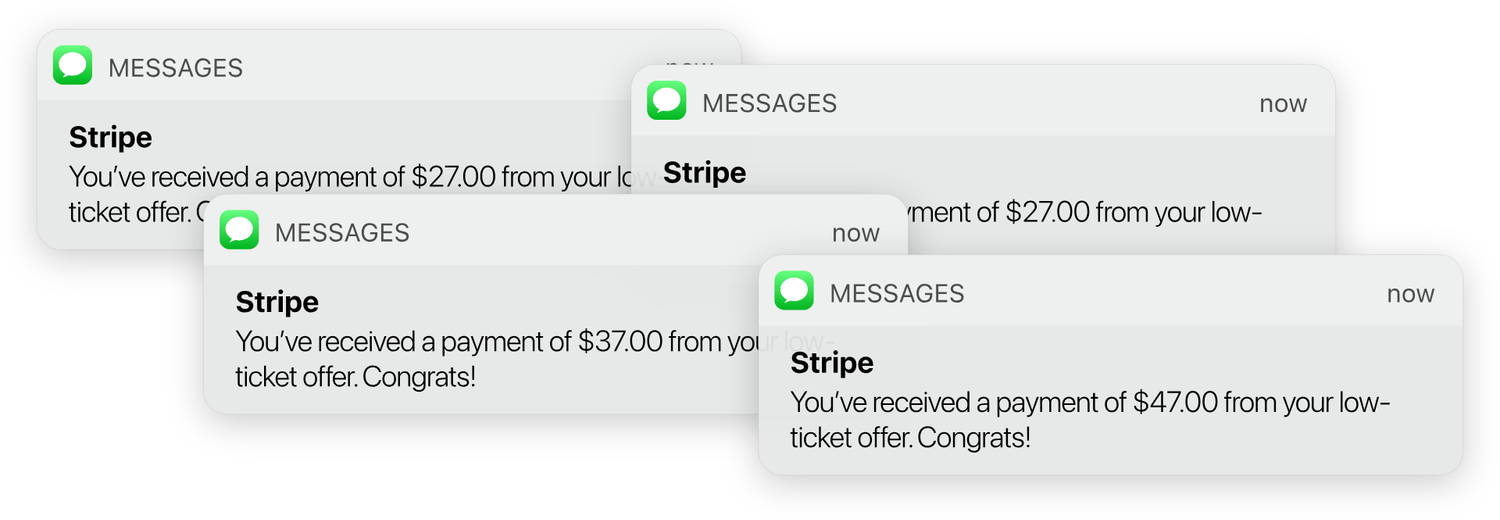Image resolution: width=1500 pixels, height=520 pixels.
Task: Click "ticket offer. Congrats!" line in the $37.00 notification
Action: [x=355, y=378]
